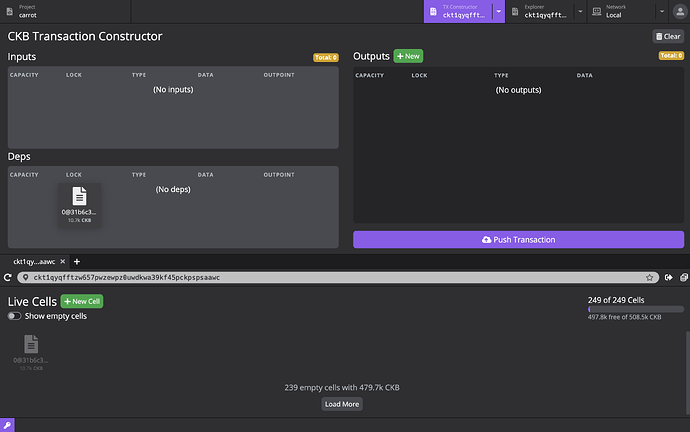Click the '239 empty cells with 479.7k CKB' text

(342, 388)
